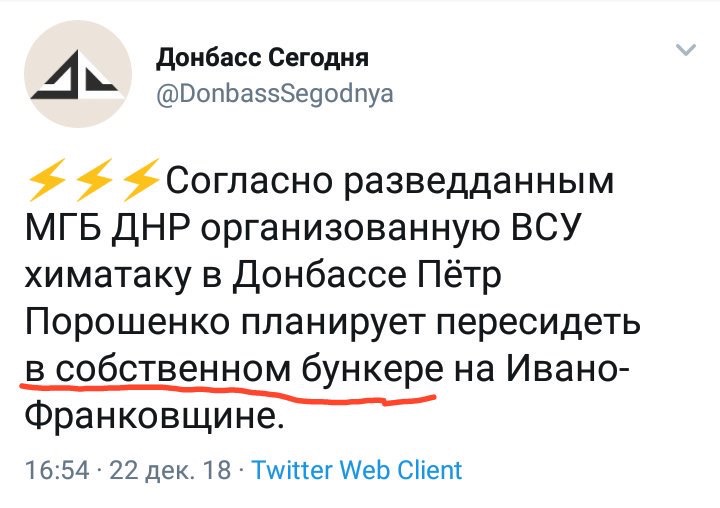Screen dimensions: 720x508
Task: Click the word бункере above the red underline
Action: (371, 373)
